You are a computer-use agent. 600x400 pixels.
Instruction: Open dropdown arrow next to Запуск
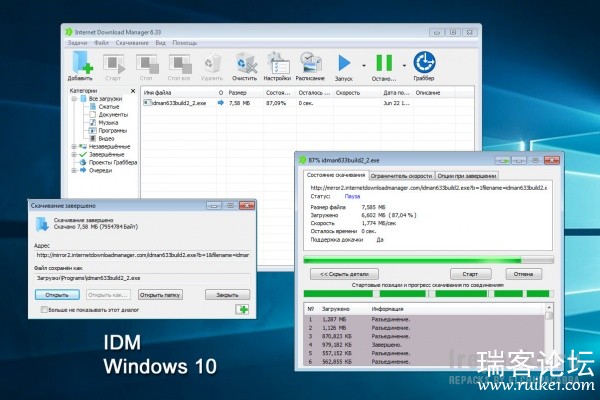tap(364, 66)
